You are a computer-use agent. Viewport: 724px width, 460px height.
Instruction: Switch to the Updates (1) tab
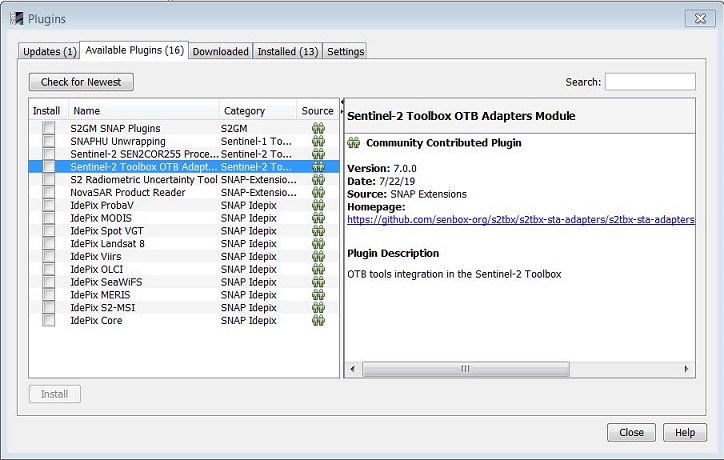49,51
